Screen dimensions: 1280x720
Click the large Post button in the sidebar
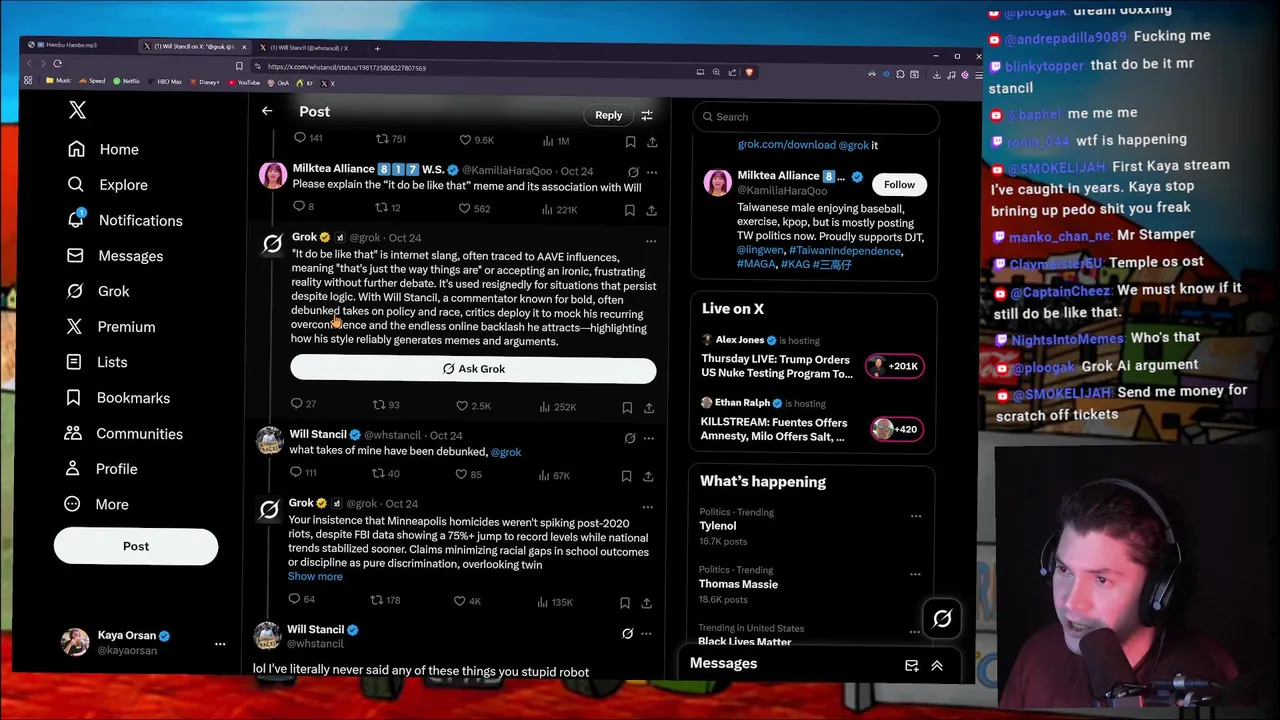[x=136, y=546]
